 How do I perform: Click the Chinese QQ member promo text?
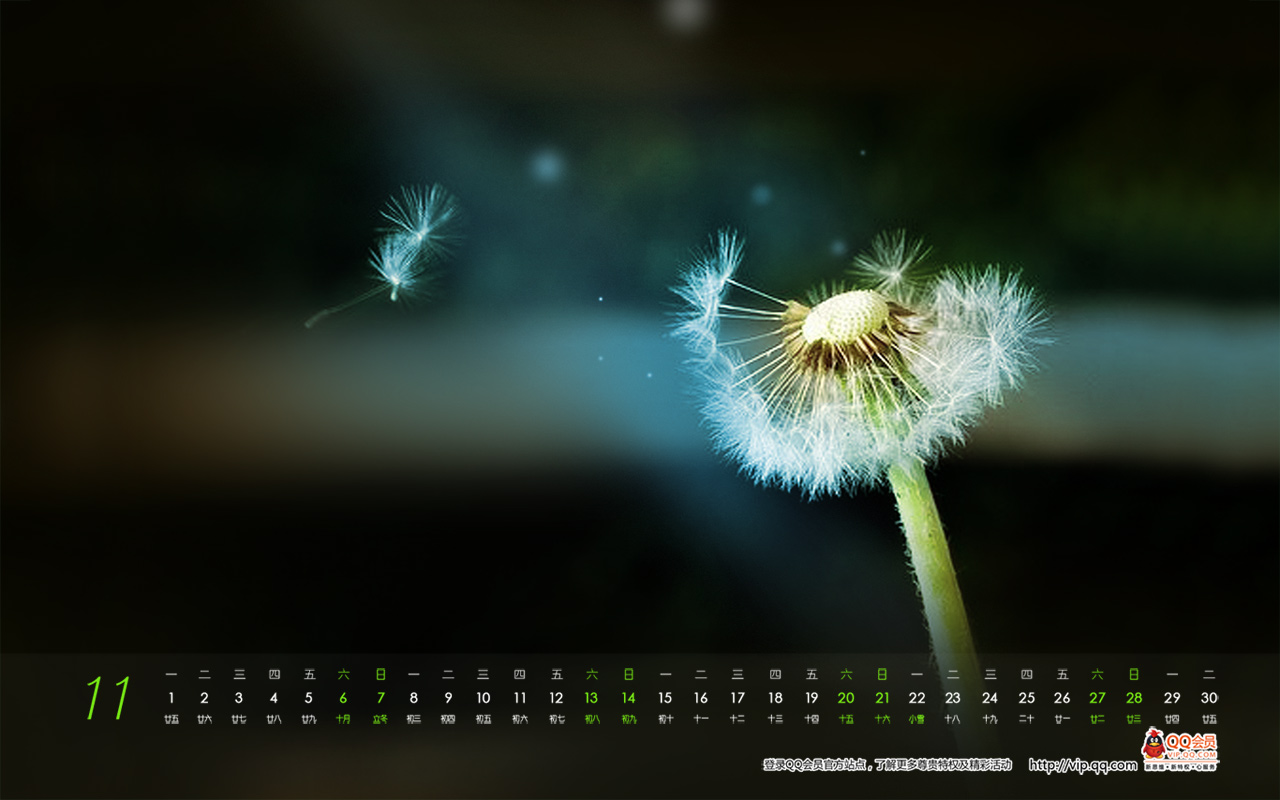click(887, 765)
